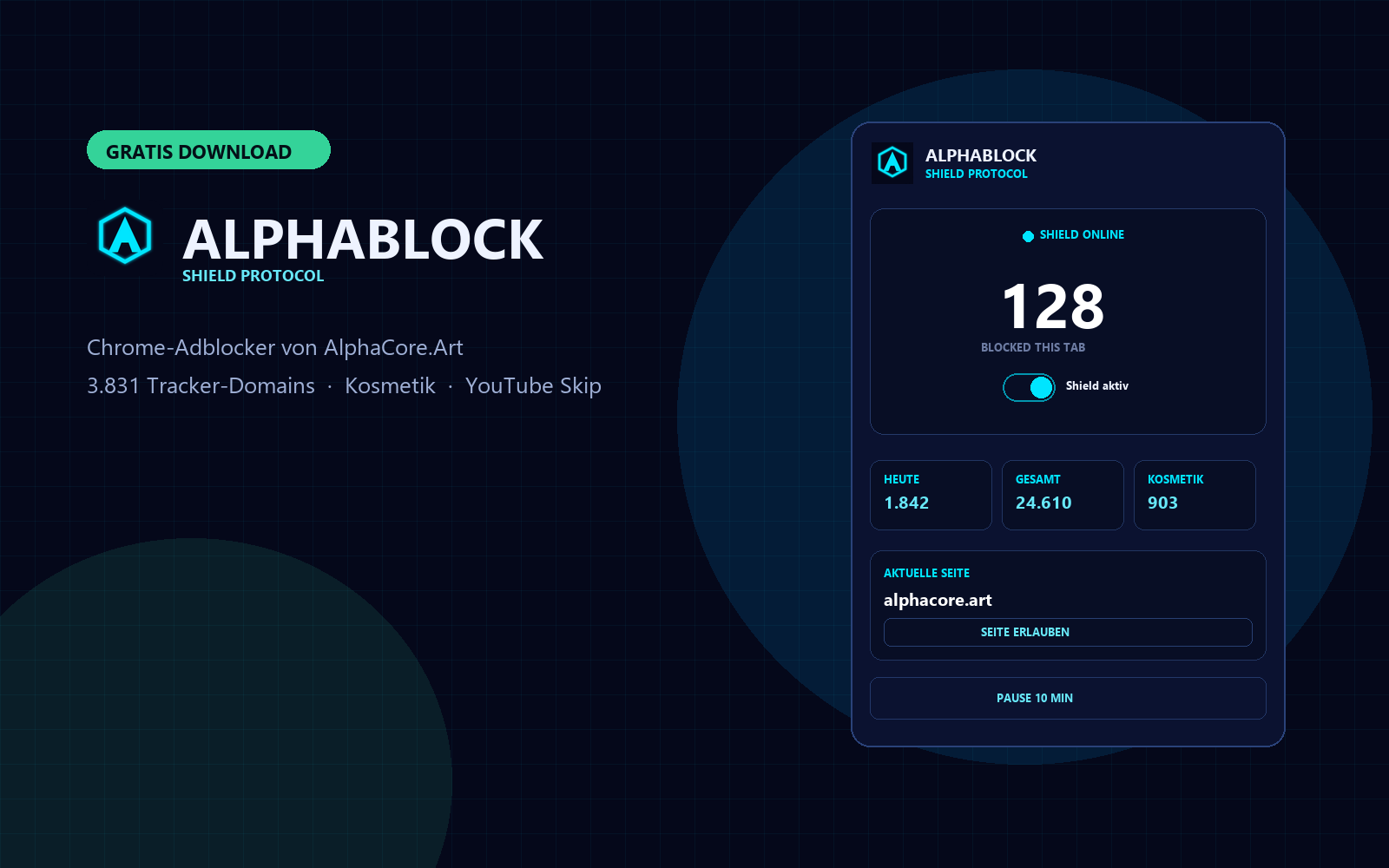Click the BLOCKED THIS TAB label
The height and width of the screenshot is (868, 1389).
1033,347
